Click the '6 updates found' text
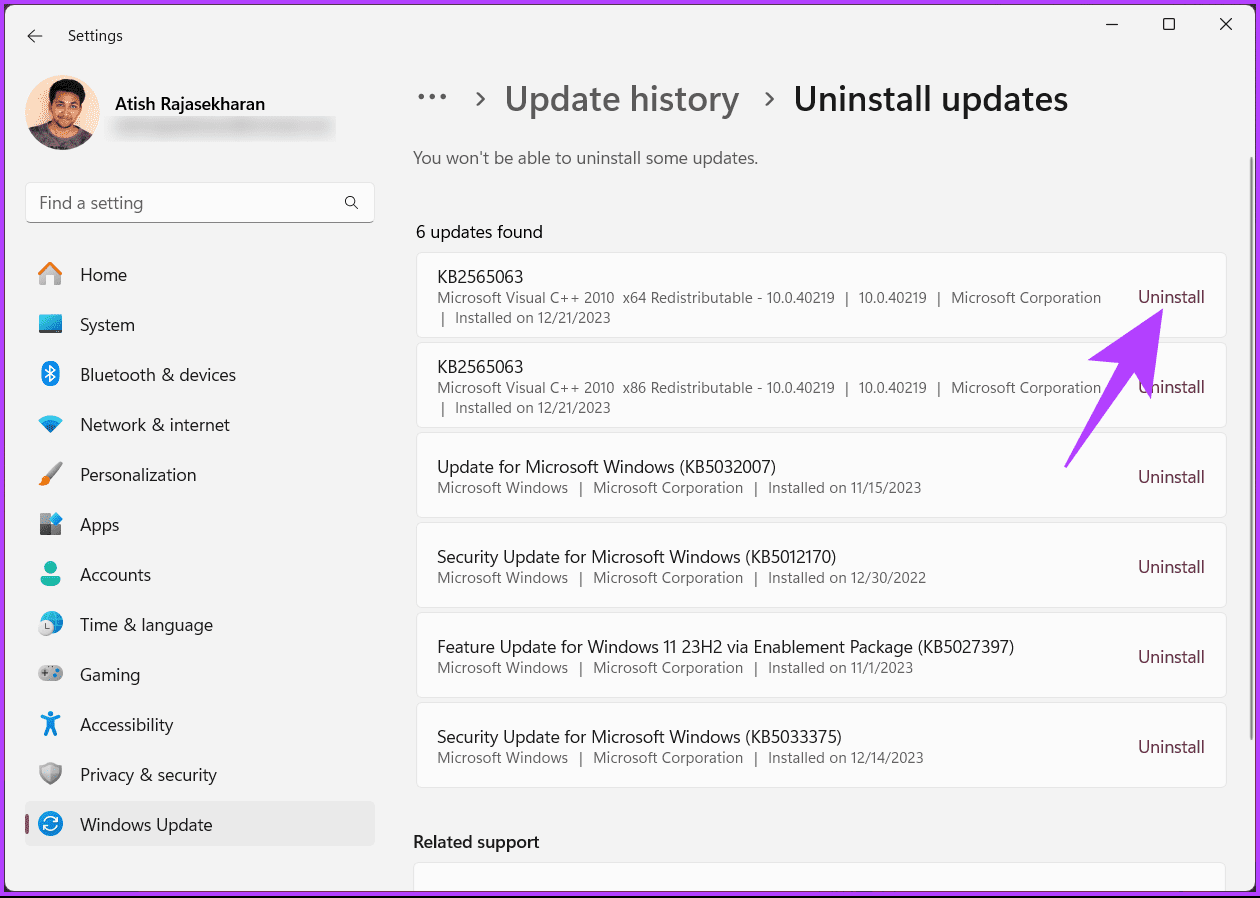1260x898 pixels. (479, 232)
